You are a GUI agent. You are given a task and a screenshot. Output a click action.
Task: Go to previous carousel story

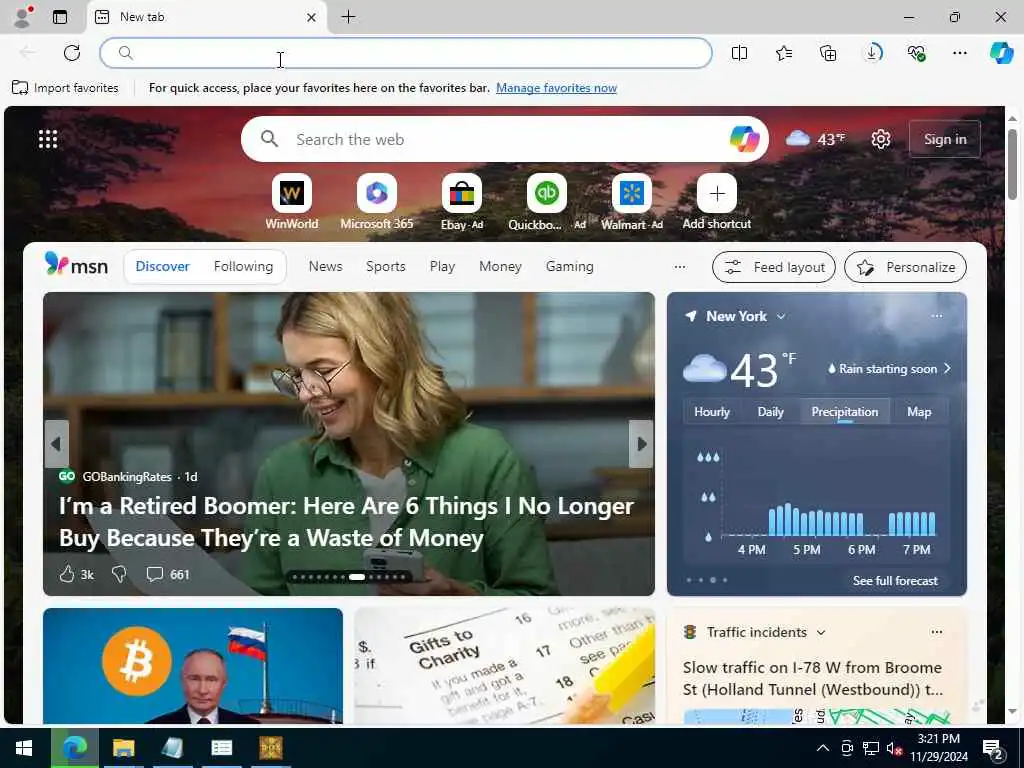(x=56, y=444)
